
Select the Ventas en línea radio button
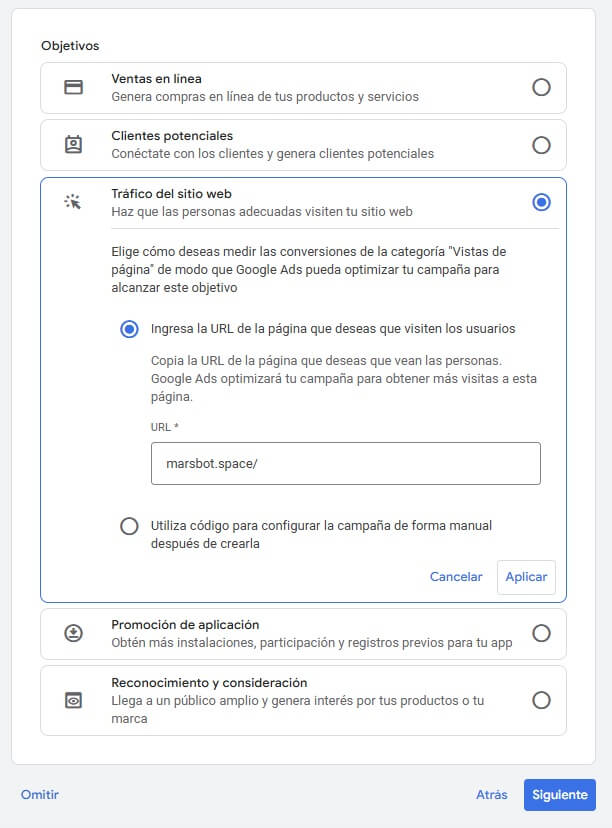coord(541,87)
